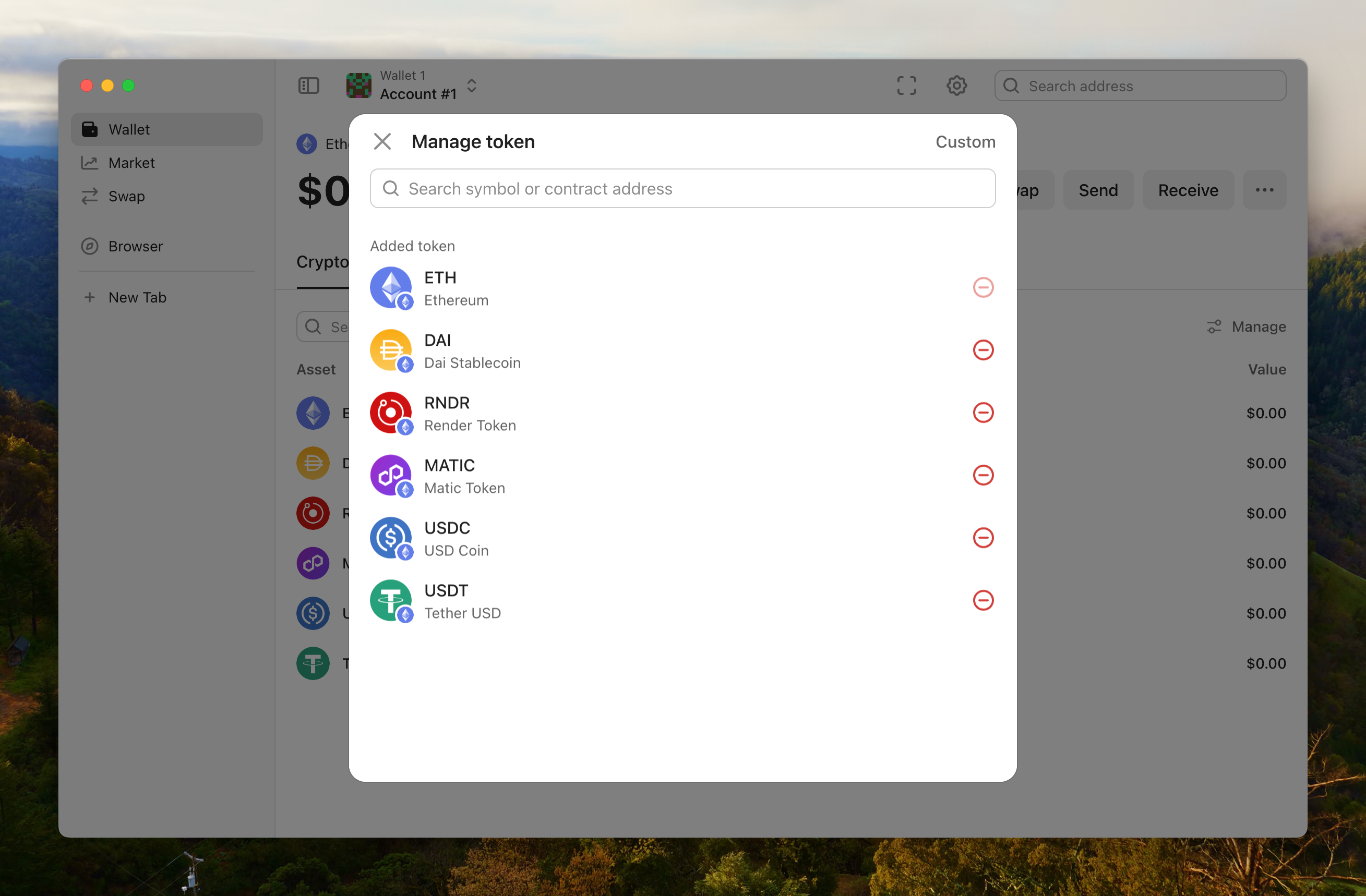Image resolution: width=1366 pixels, height=896 pixels.
Task: Click the Asset column header
Action: pyautogui.click(x=316, y=369)
